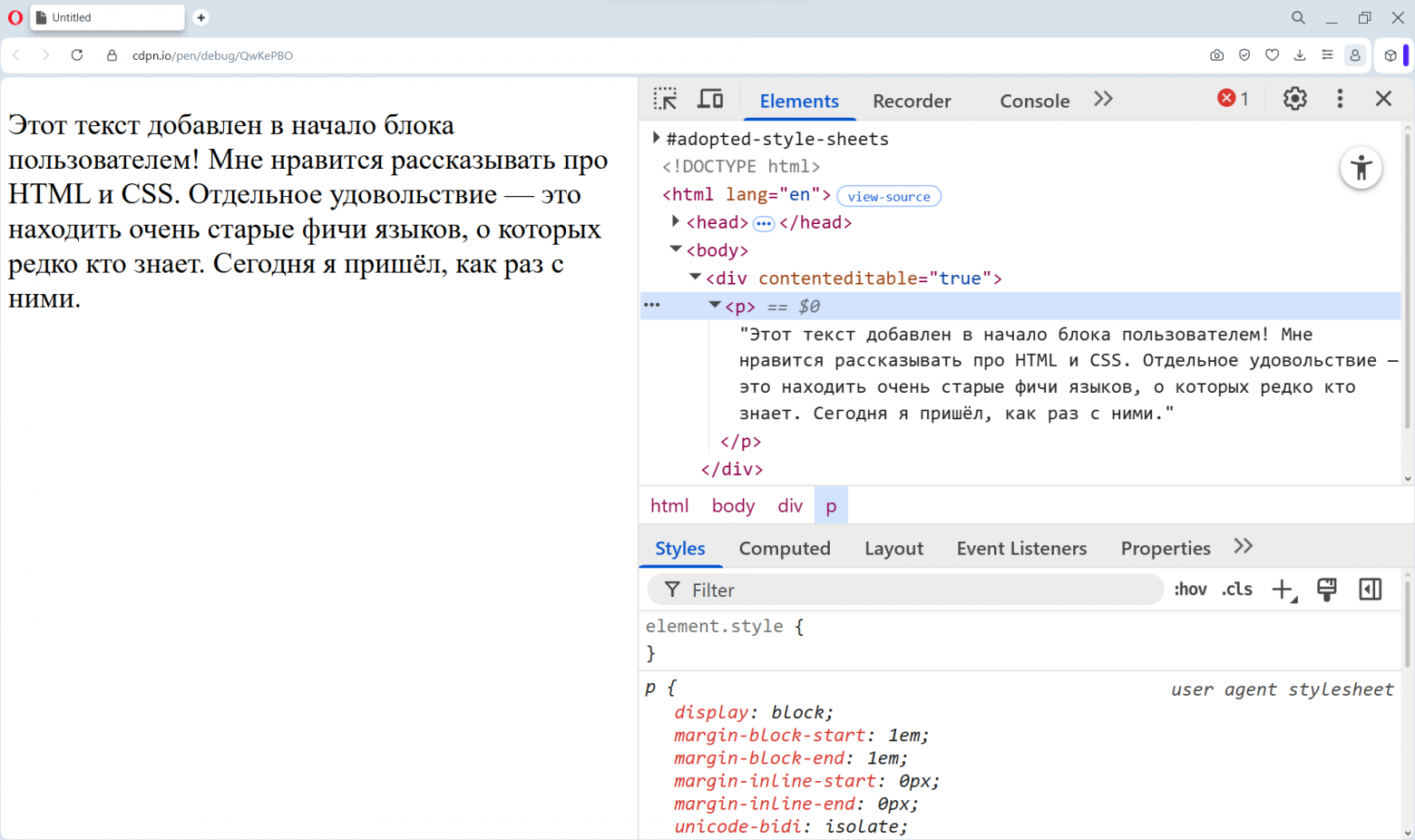Open a new browser tab
Screen dimensions: 1415x840
(201, 17)
